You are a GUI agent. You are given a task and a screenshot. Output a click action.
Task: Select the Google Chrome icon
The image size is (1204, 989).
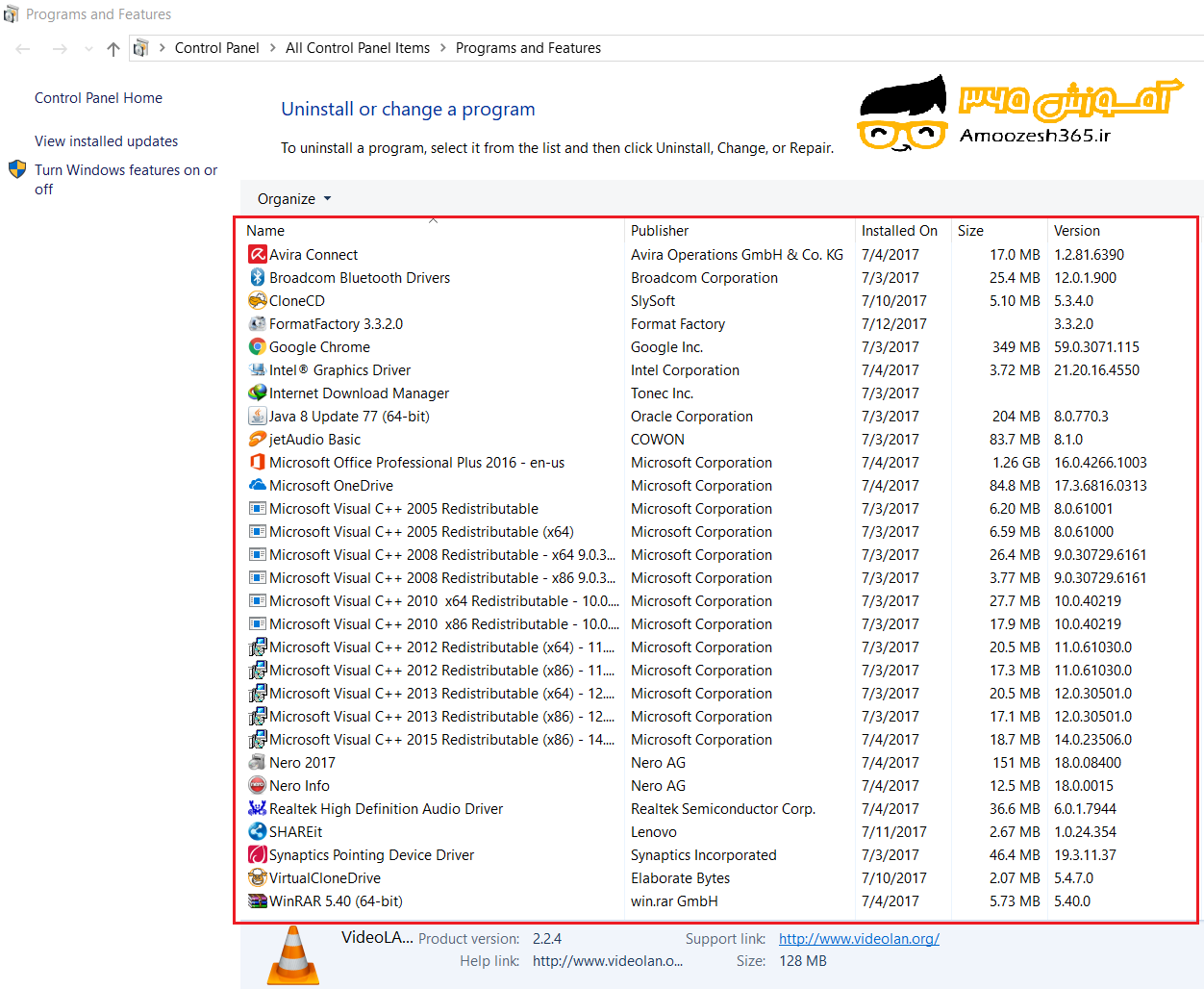(x=257, y=346)
